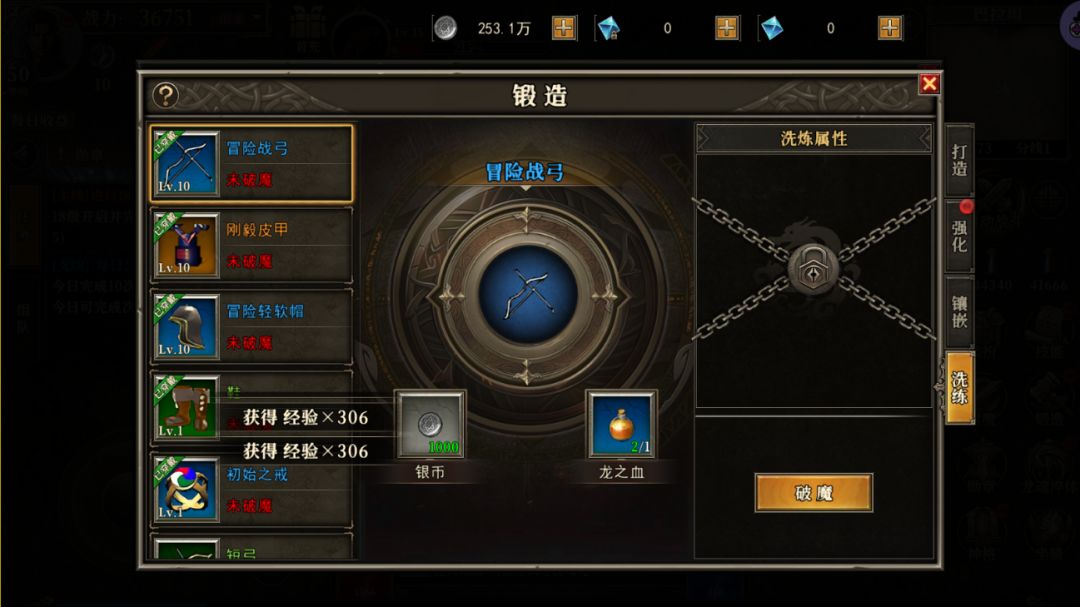Switch to the 镶嵌 tab
1080x607 pixels.
point(959,311)
